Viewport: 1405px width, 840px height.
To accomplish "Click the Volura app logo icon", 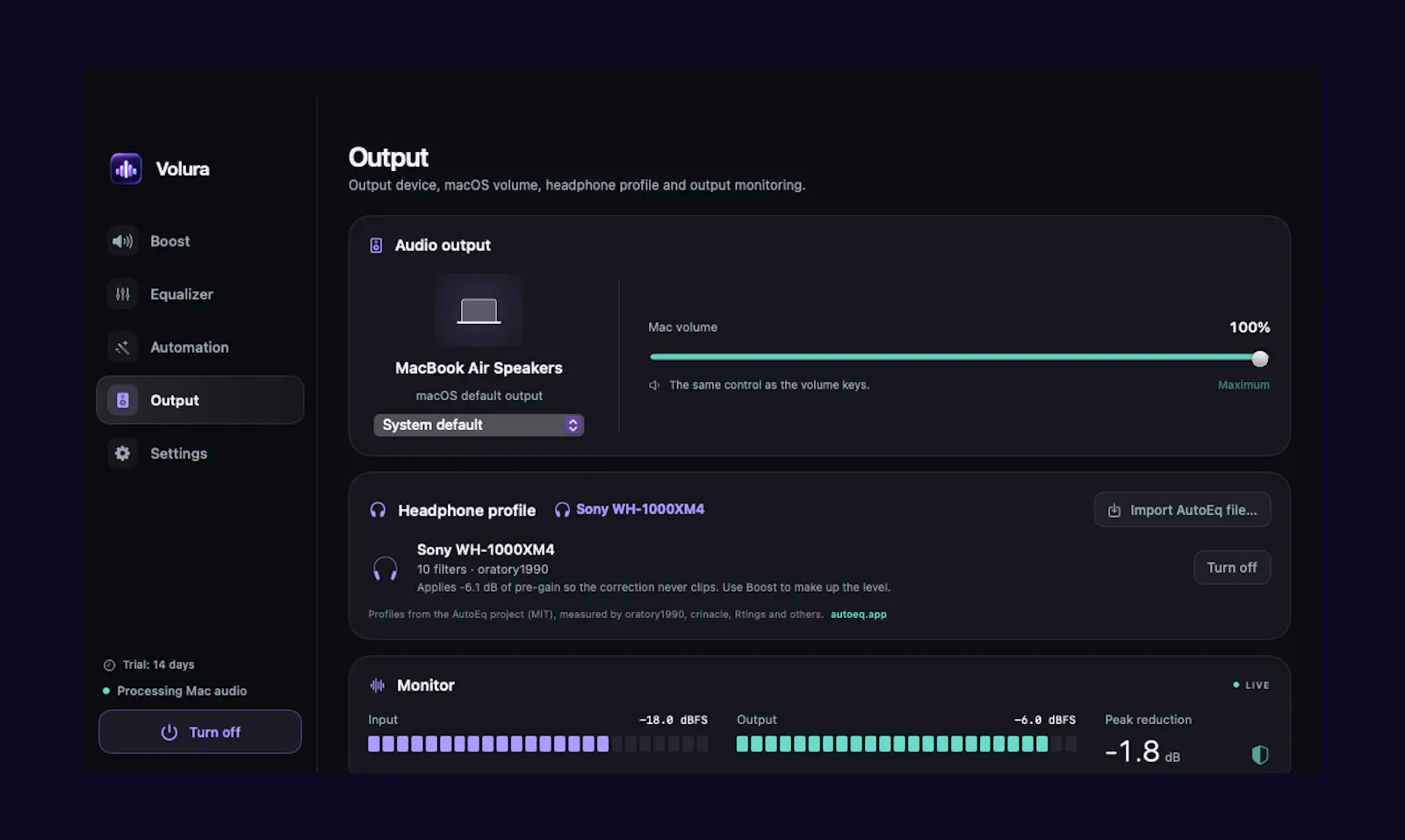I will [x=126, y=169].
